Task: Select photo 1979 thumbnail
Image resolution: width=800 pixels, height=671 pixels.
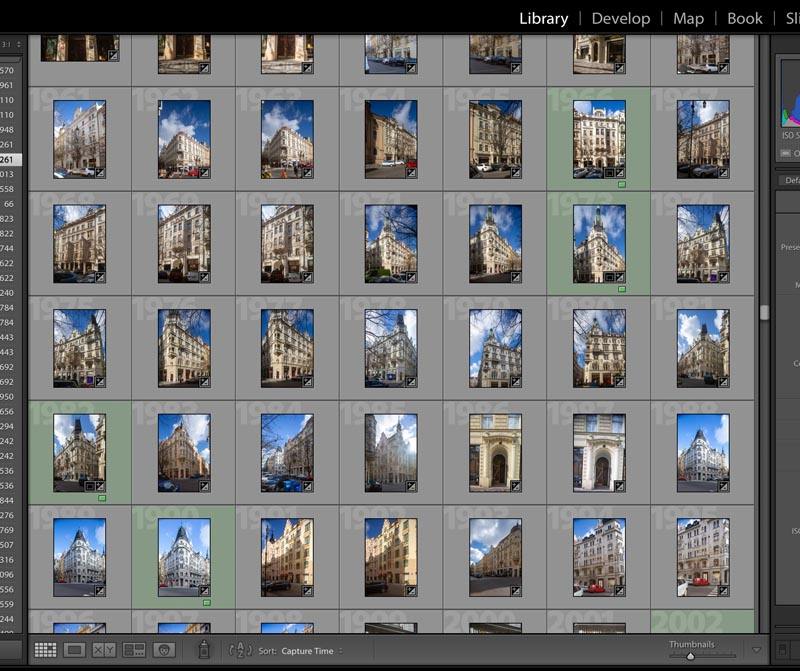Action: pos(495,349)
